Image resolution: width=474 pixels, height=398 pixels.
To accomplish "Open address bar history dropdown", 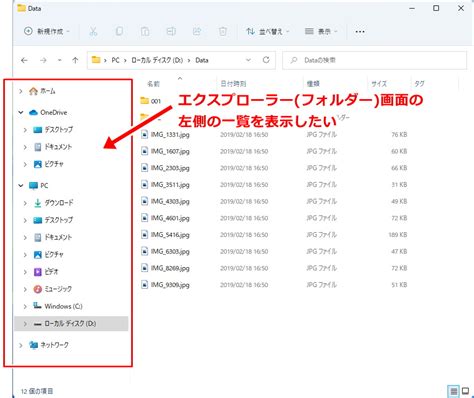I will tap(248, 60).
